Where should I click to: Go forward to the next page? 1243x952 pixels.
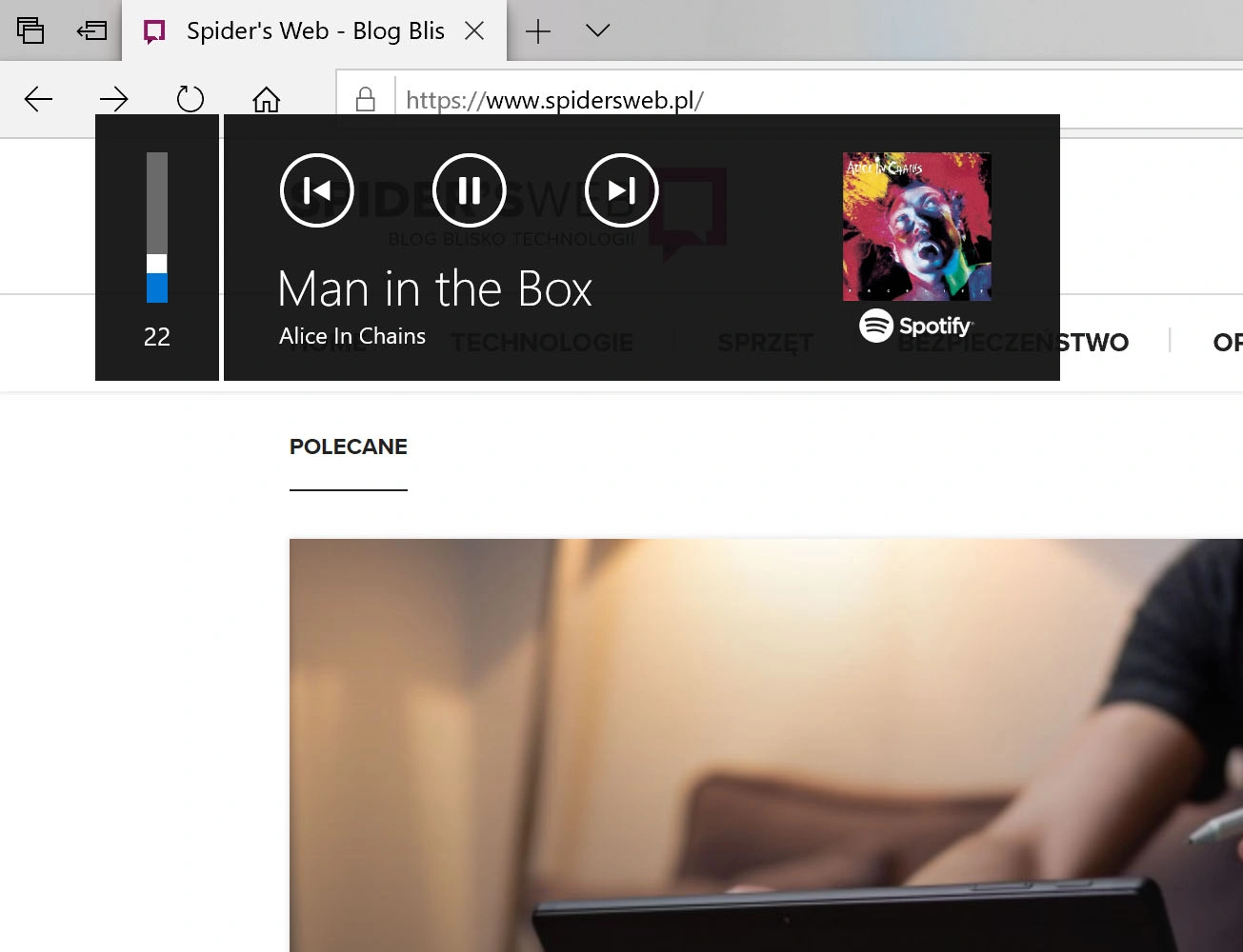114,99
